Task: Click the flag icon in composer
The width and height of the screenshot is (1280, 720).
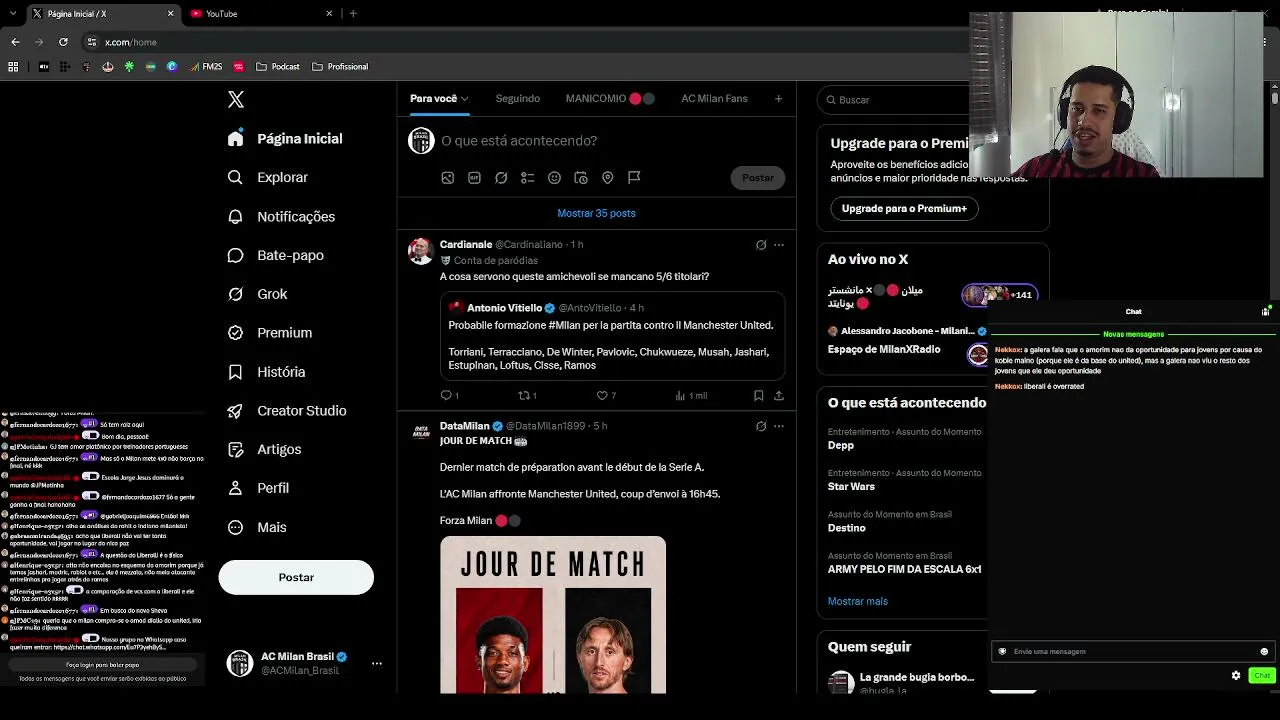Action: [x=634, y=178]
